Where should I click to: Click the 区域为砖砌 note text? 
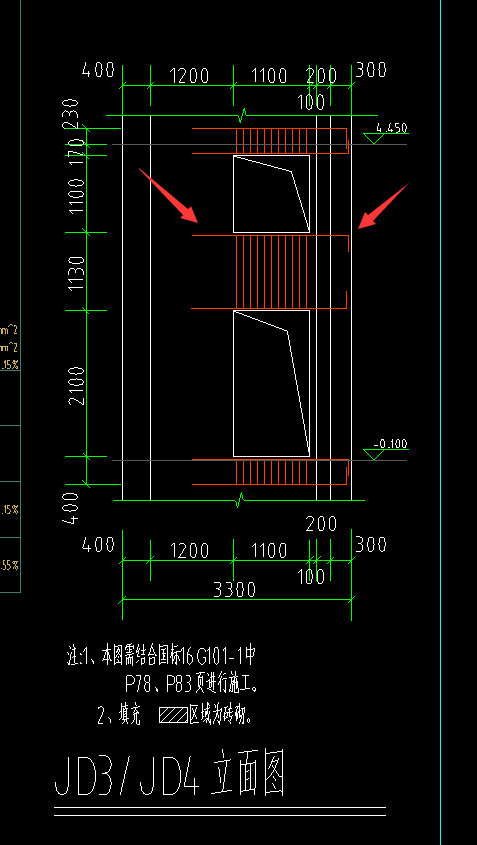point(221,715)
